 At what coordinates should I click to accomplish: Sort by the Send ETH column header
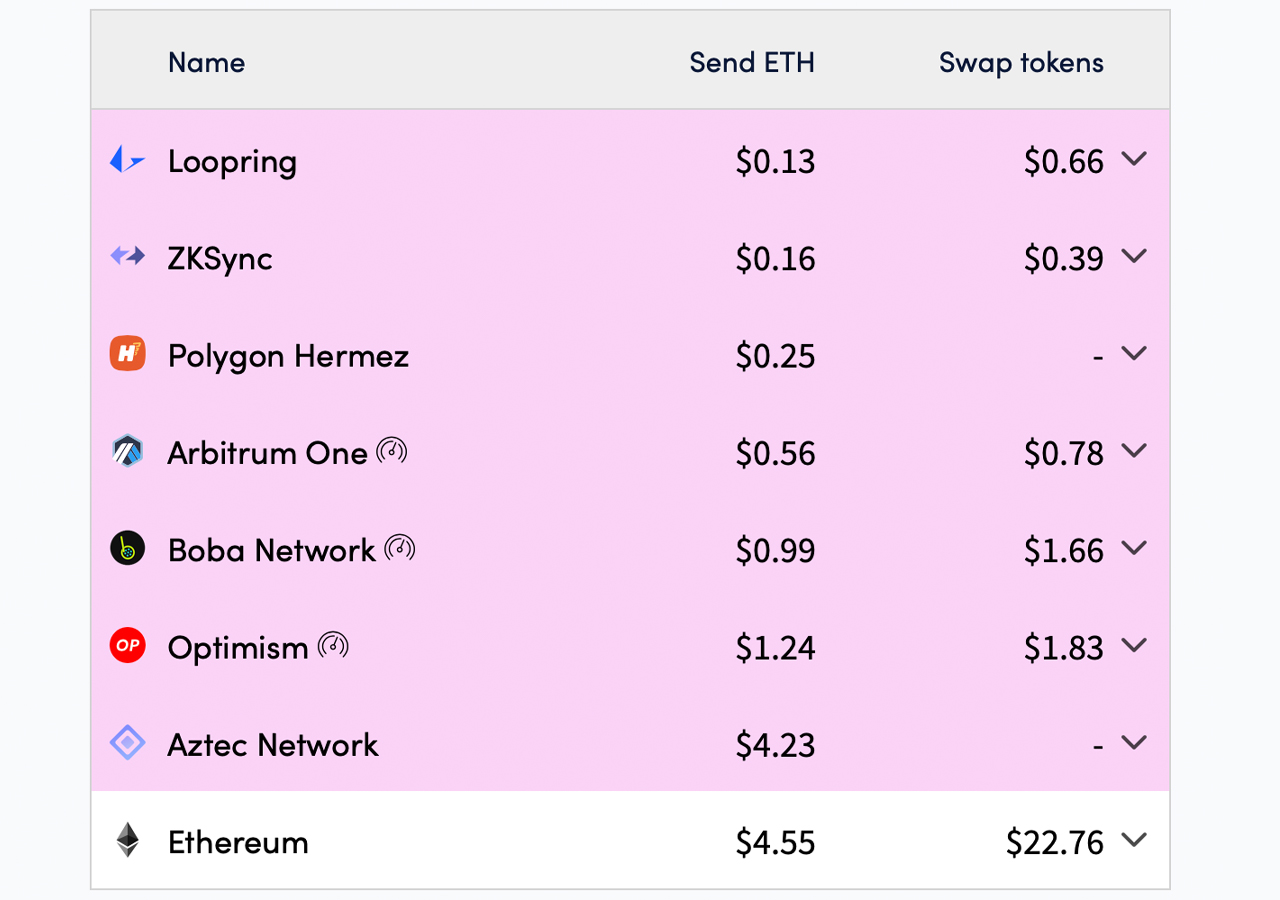(752, 62)
